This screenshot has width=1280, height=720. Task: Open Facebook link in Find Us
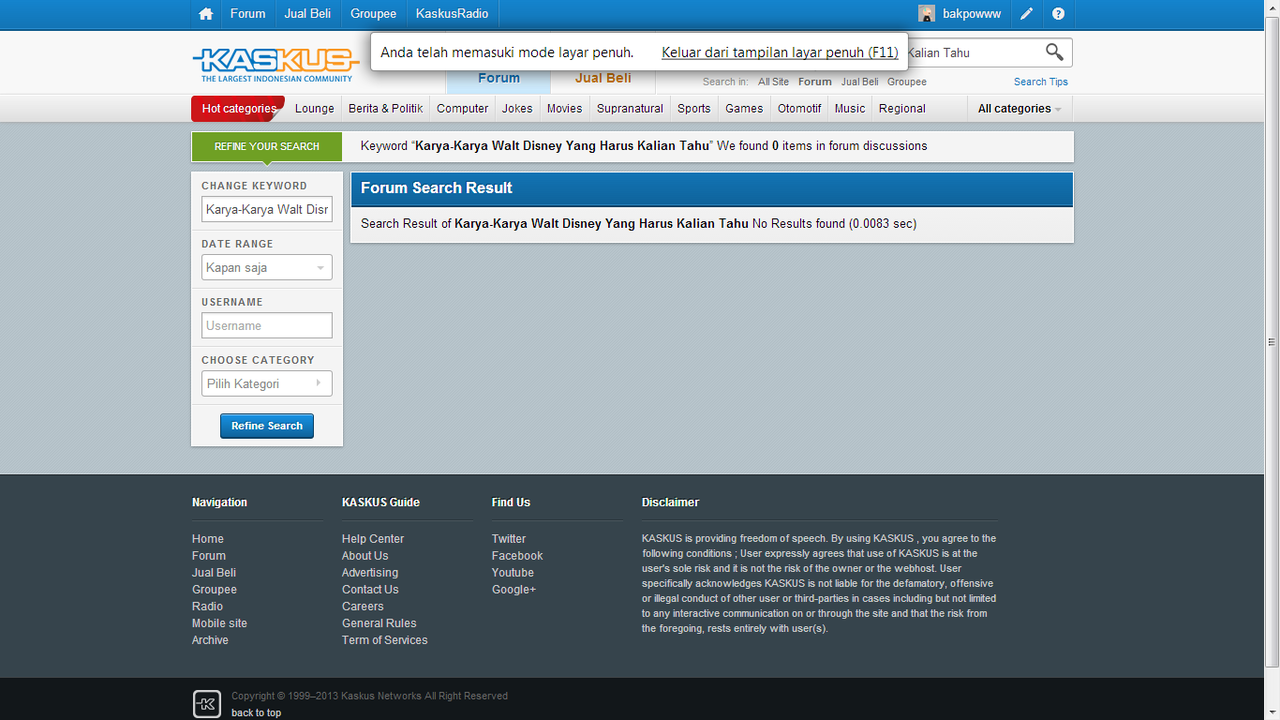click(x=517, y=556)
